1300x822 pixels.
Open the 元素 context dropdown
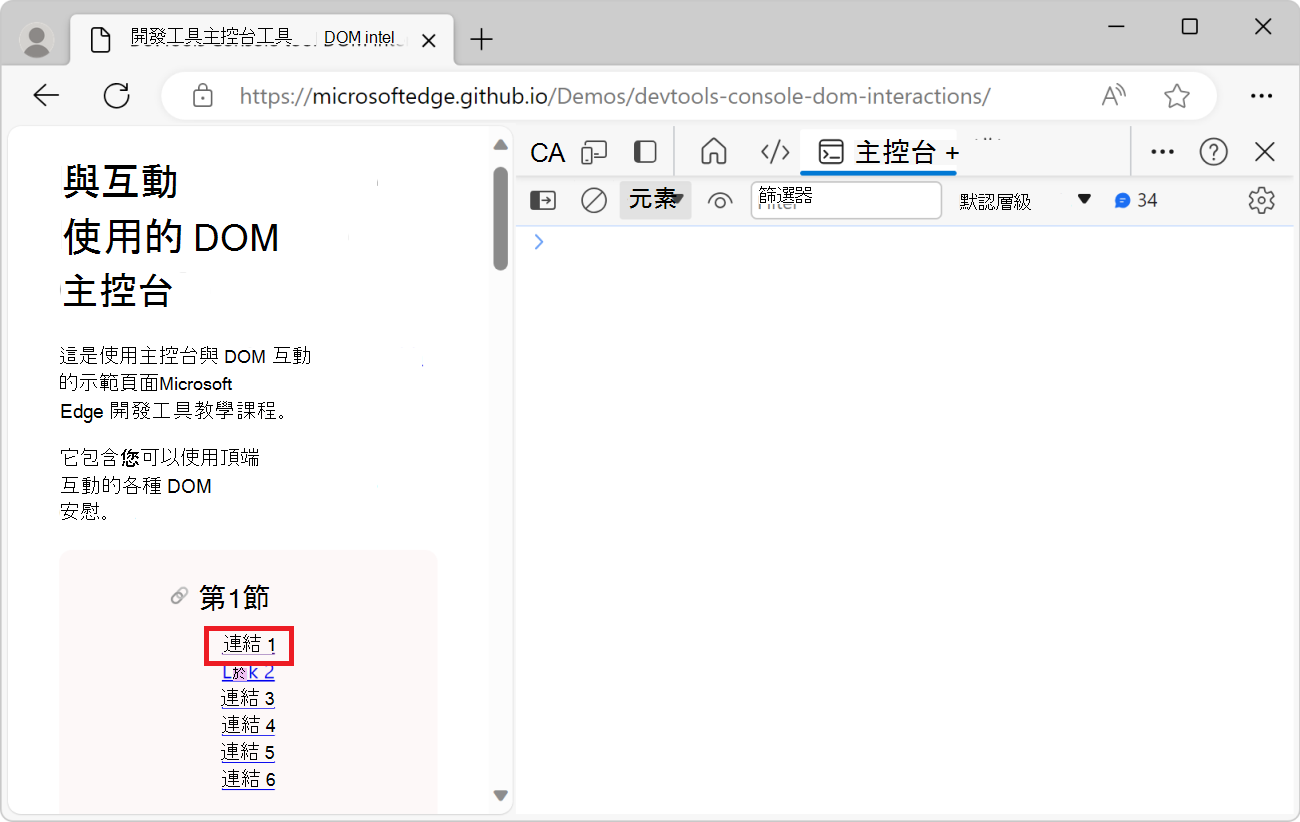[x=655, y=200]
